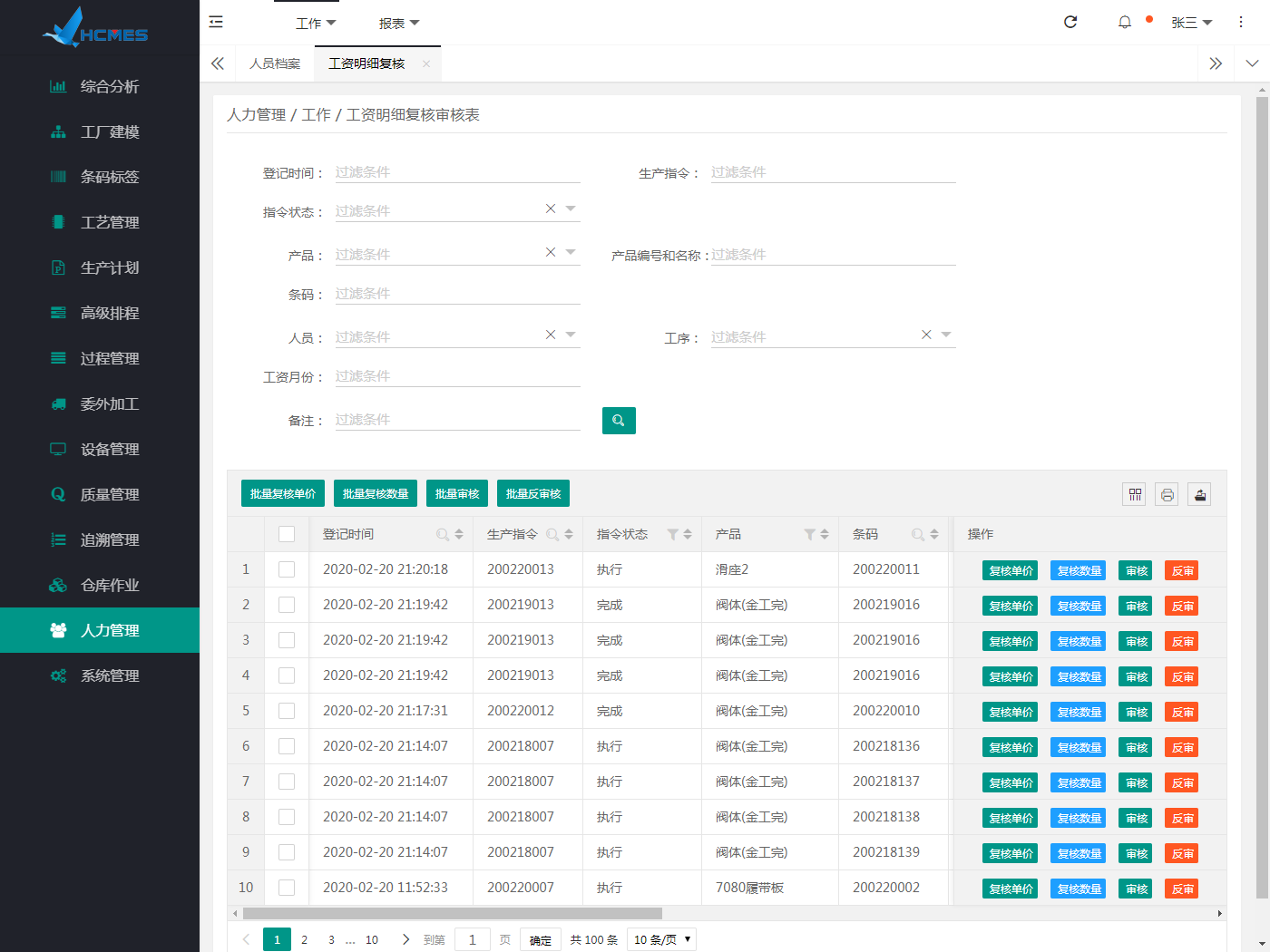This screenshot has width=1270, height=952.
Task: Check the checkbox for row 1
Action: coord(287,569)
